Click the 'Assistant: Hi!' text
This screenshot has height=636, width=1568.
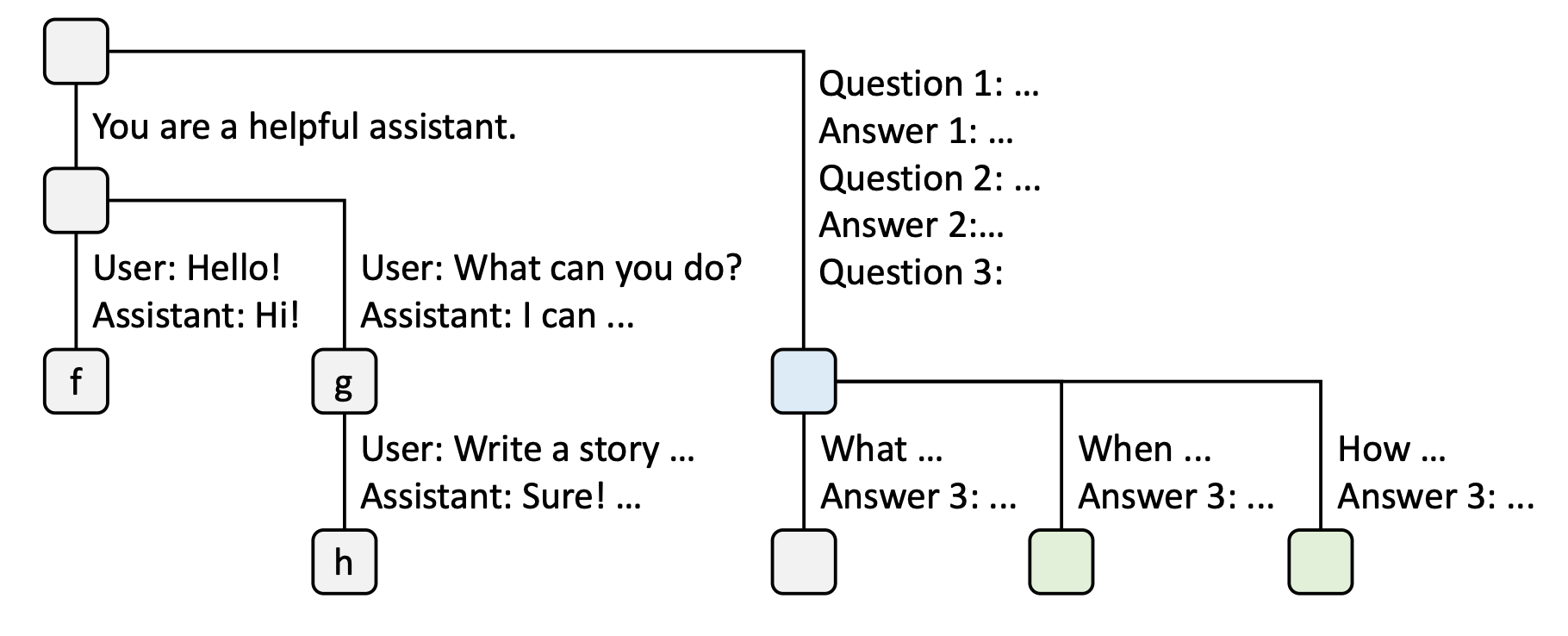[x=196, y=315]
